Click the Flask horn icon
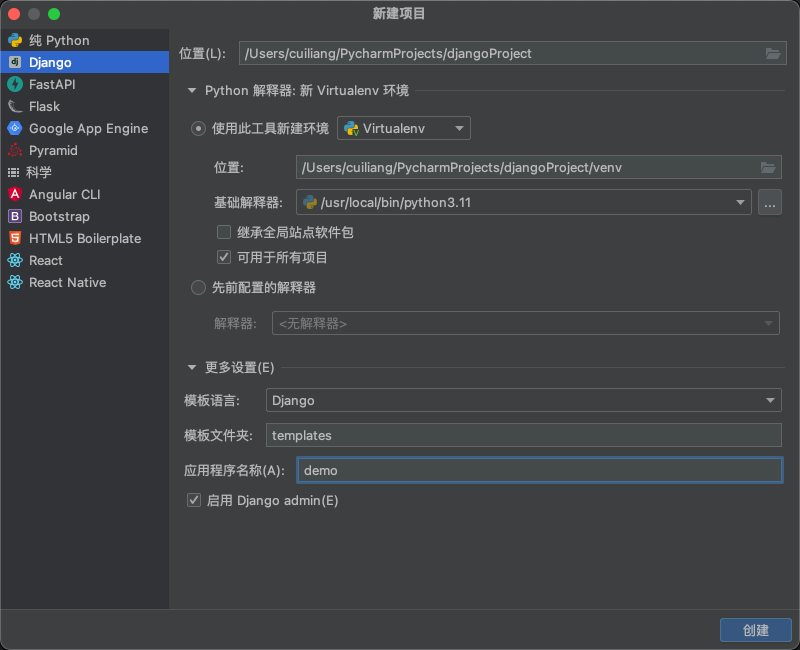The width and height of the screenshot is (800, 650). coord(15,106)
